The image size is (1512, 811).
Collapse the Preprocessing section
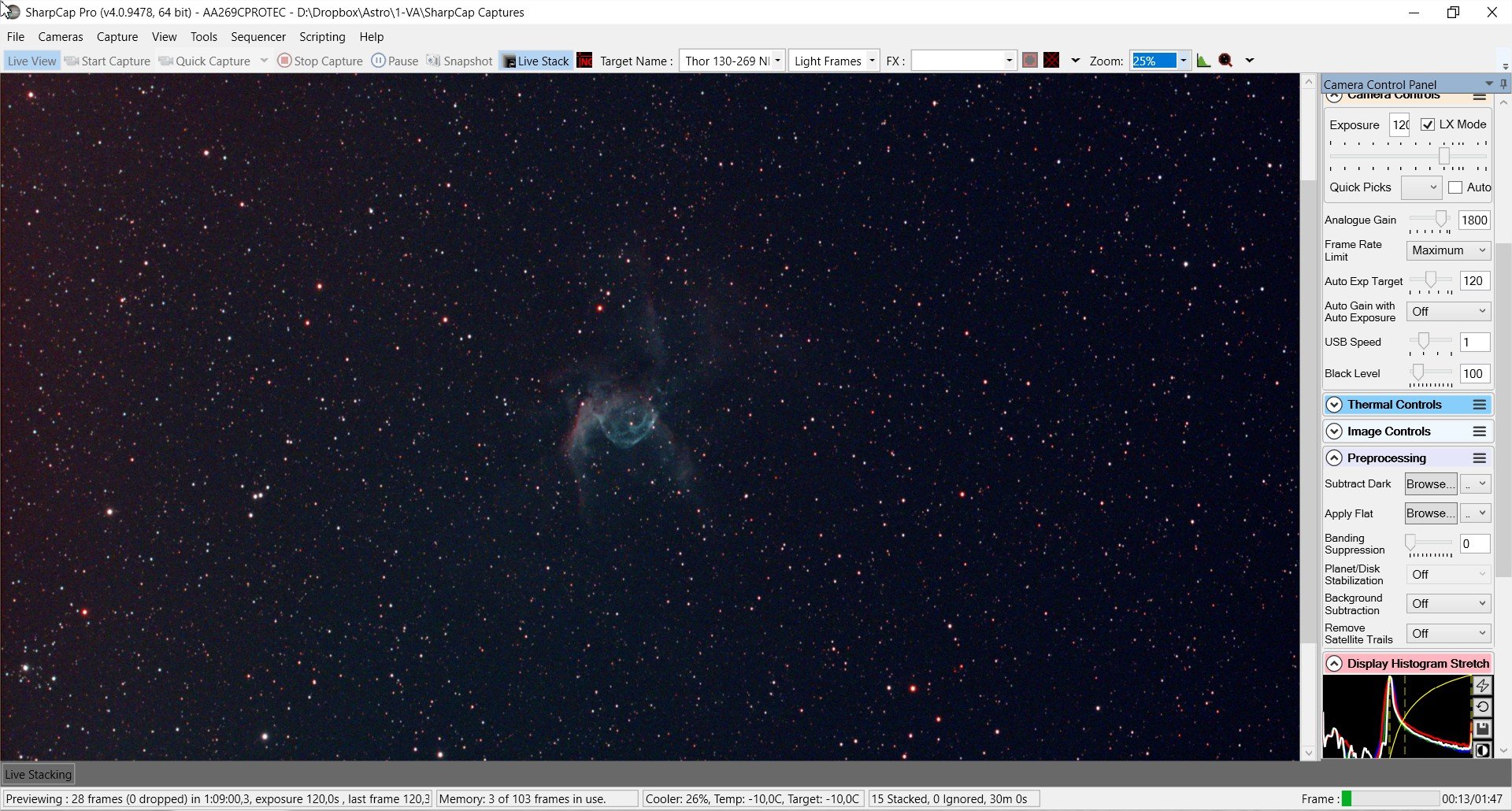click(x=1334, y=458)
